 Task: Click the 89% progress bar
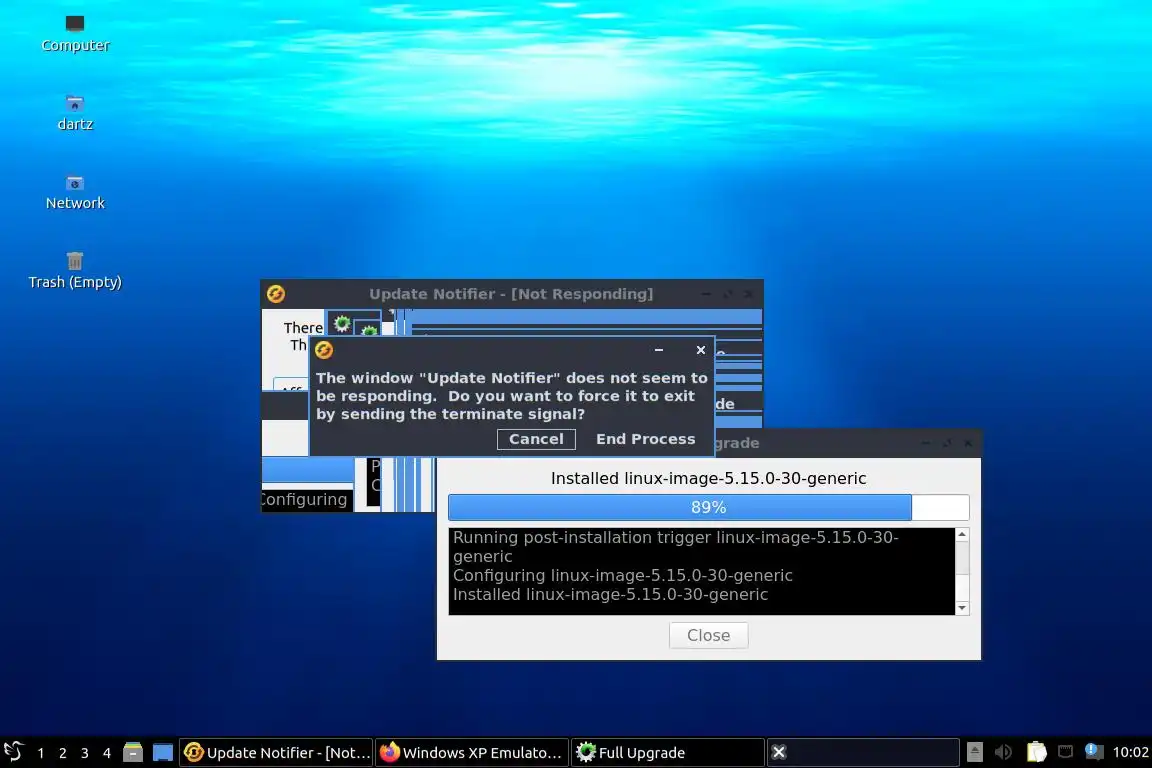[x=708, y=507]
